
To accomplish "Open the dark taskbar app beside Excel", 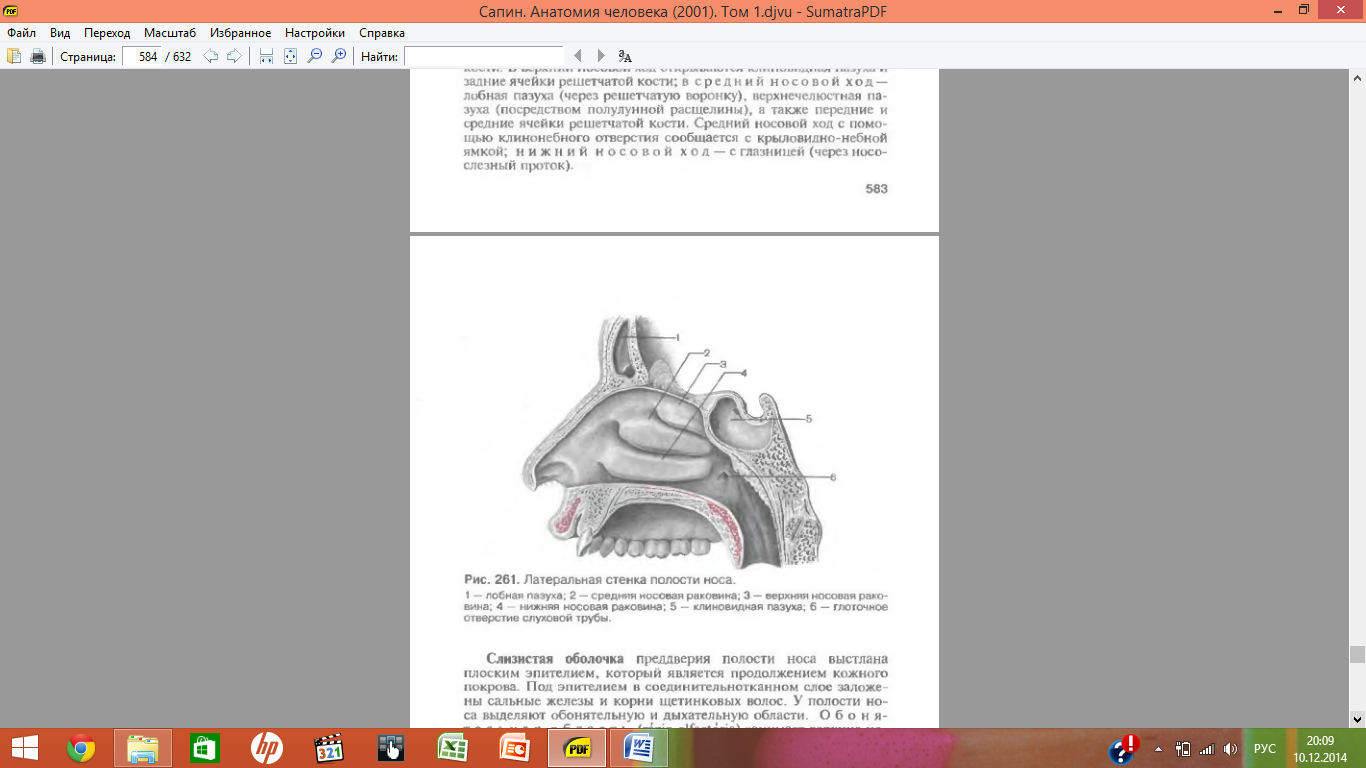I will point(391,747).
